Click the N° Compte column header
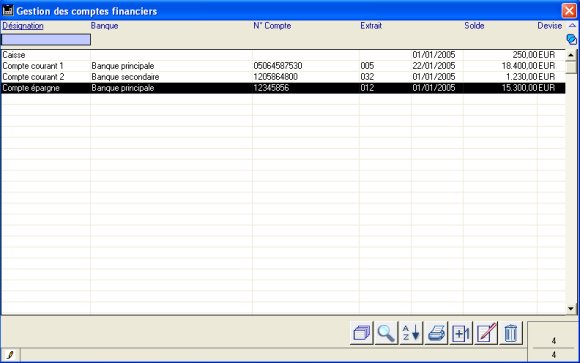The height and width of the screenshot is (363, 580). click(x=272, y=26)
